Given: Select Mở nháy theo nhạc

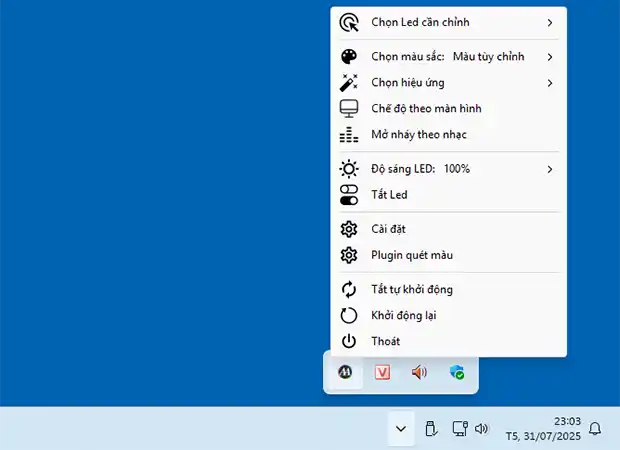Looking at the screenshot, I should (448, 135).
